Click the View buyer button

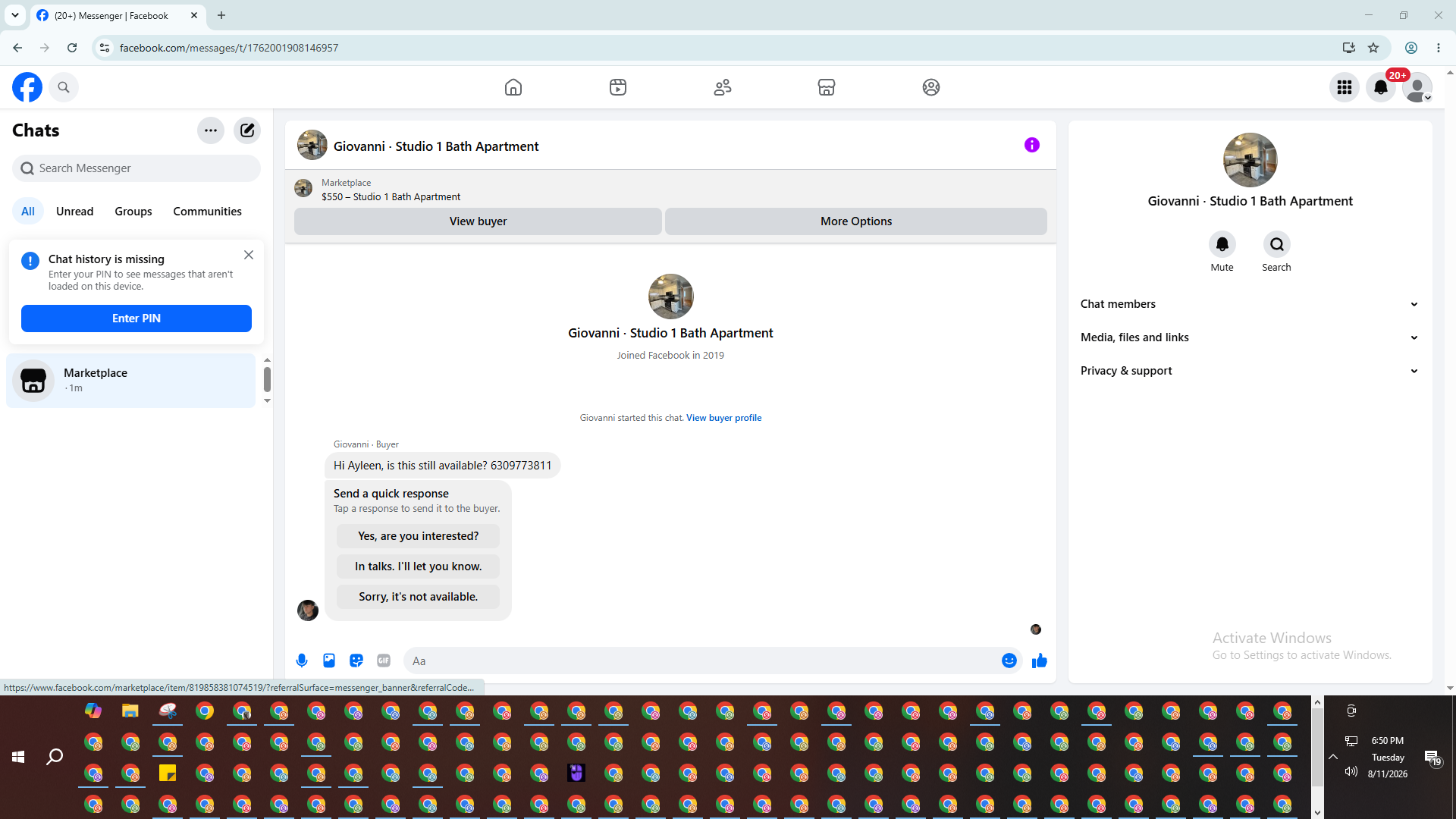click(x=478, y=221)
